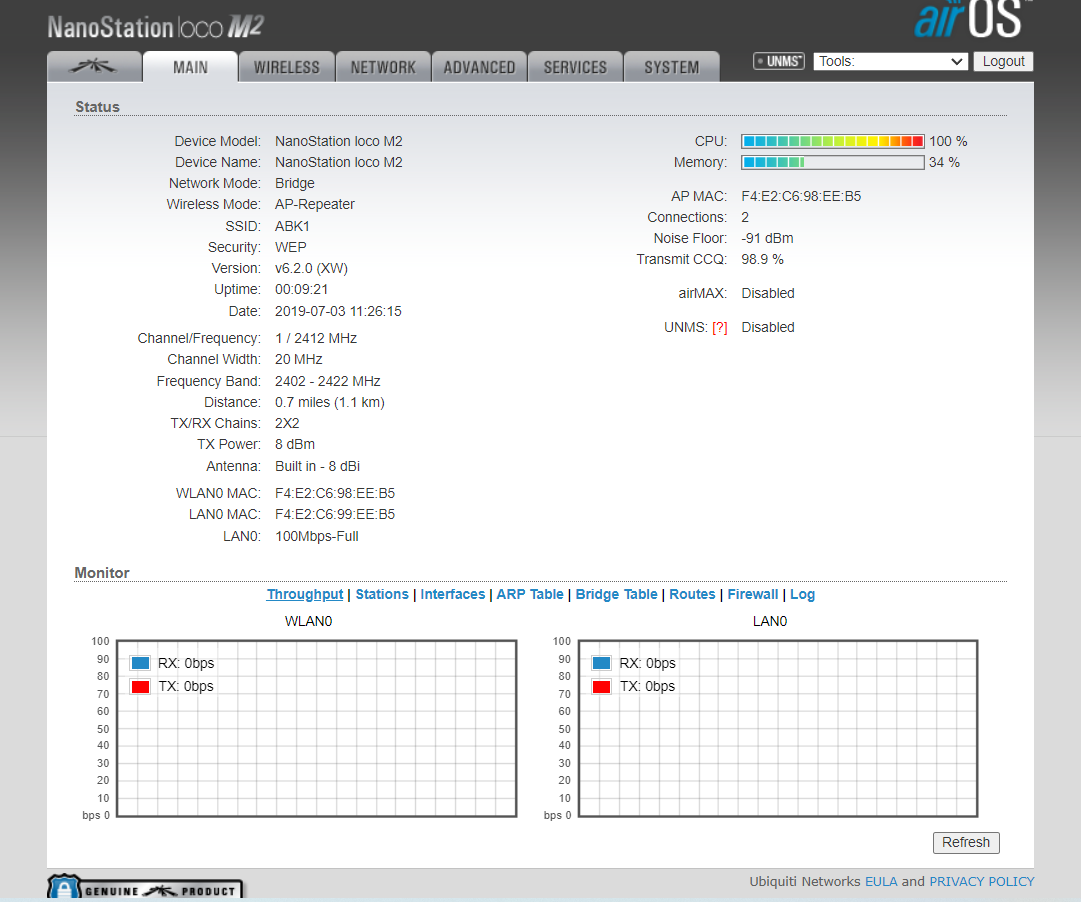
Task: Click the Security value WEP
Action: pos(291,247)
